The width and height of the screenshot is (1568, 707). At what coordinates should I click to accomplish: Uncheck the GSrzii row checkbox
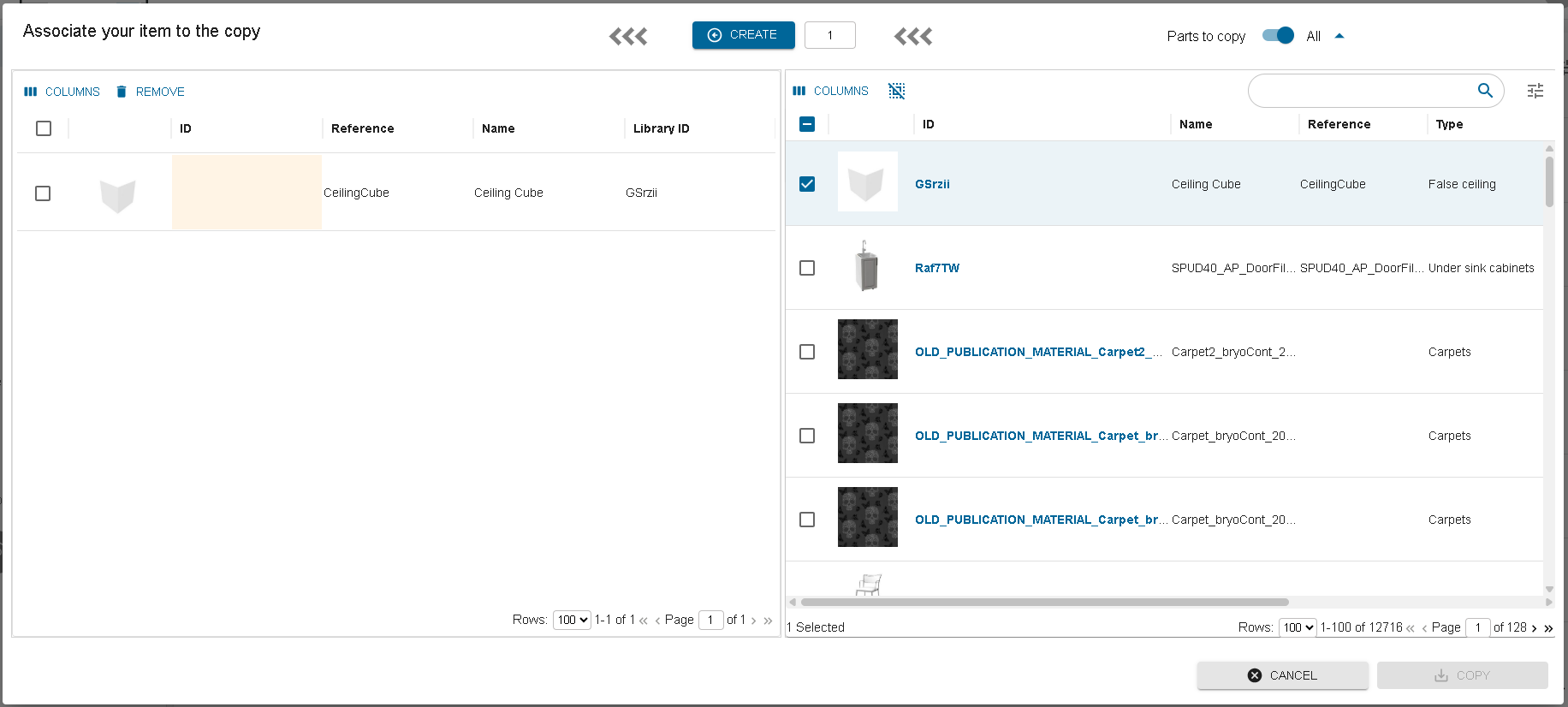(x=807, y=184)
